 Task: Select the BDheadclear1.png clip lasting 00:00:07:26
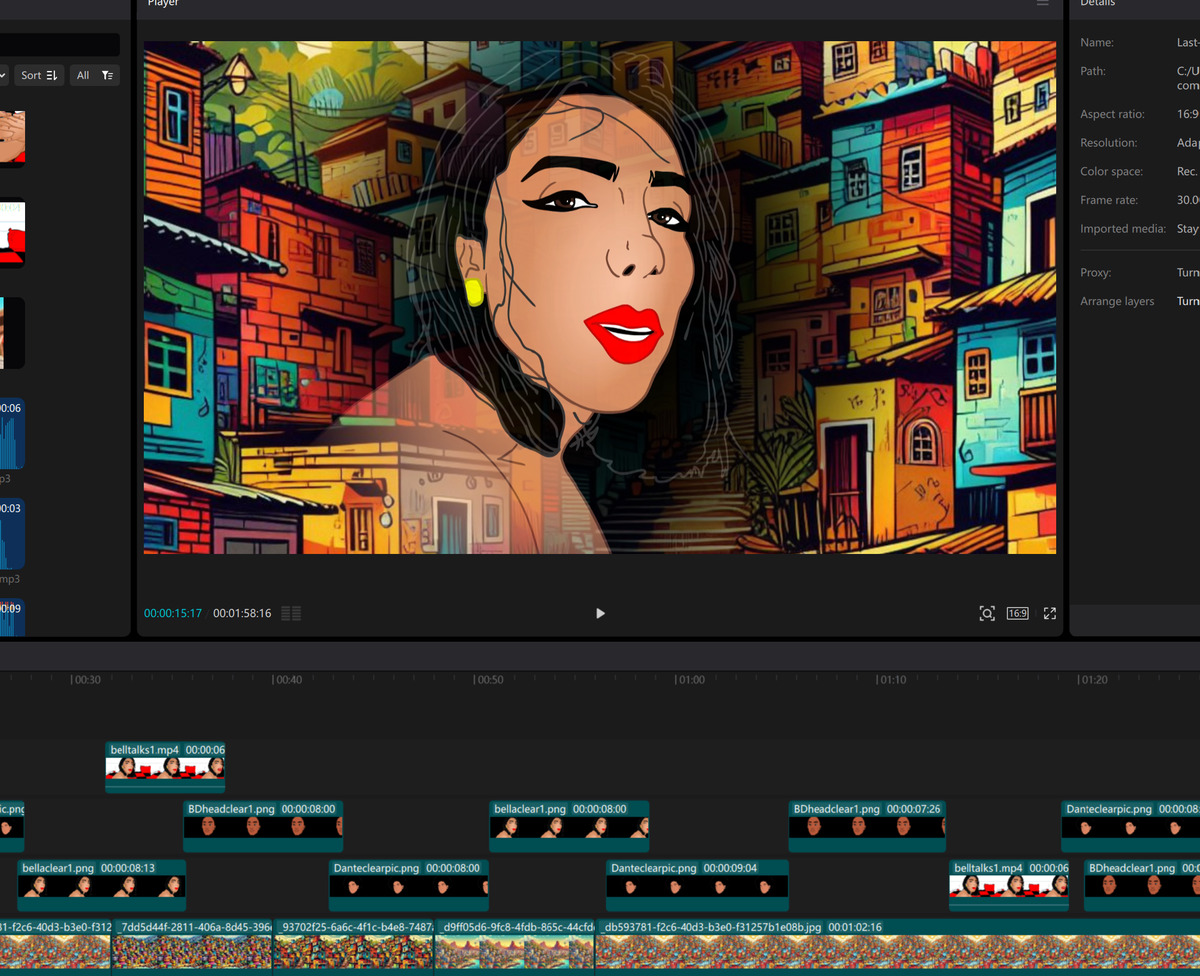pyautogui.click(x=866, y=826)
